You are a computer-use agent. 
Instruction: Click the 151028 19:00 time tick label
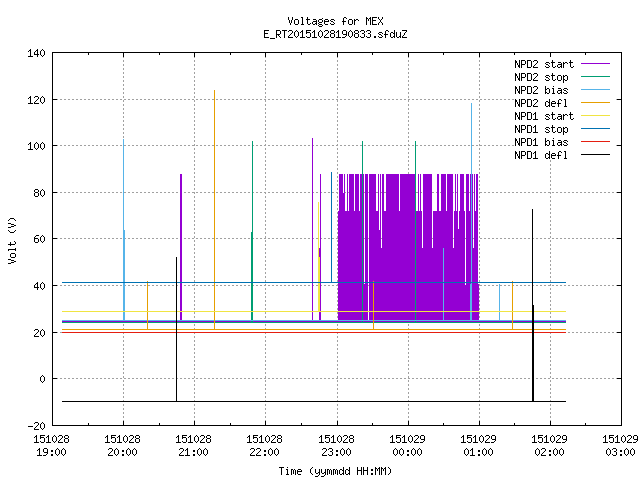click(51, 446)
